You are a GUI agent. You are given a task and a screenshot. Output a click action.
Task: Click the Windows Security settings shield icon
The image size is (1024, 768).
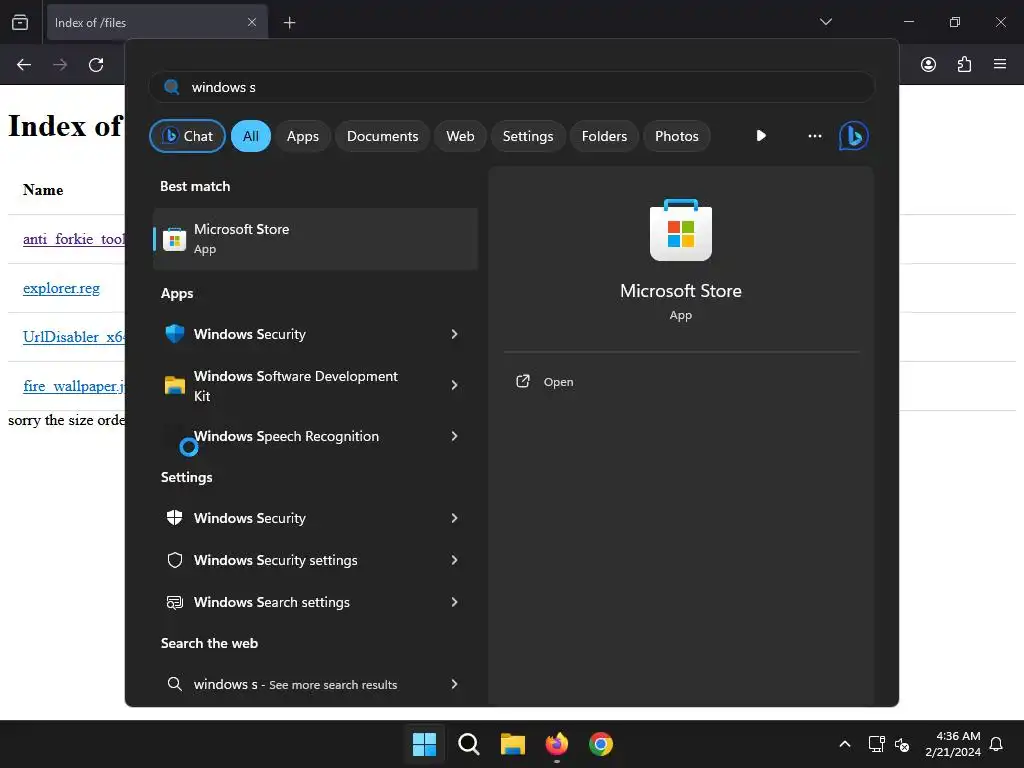174,518
